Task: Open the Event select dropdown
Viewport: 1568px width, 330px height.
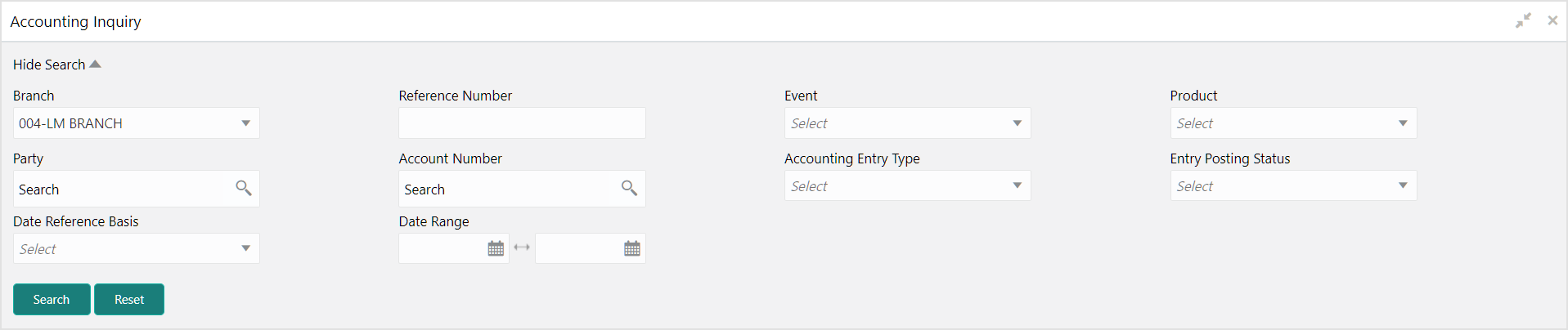Action: [x=908, y=123]
